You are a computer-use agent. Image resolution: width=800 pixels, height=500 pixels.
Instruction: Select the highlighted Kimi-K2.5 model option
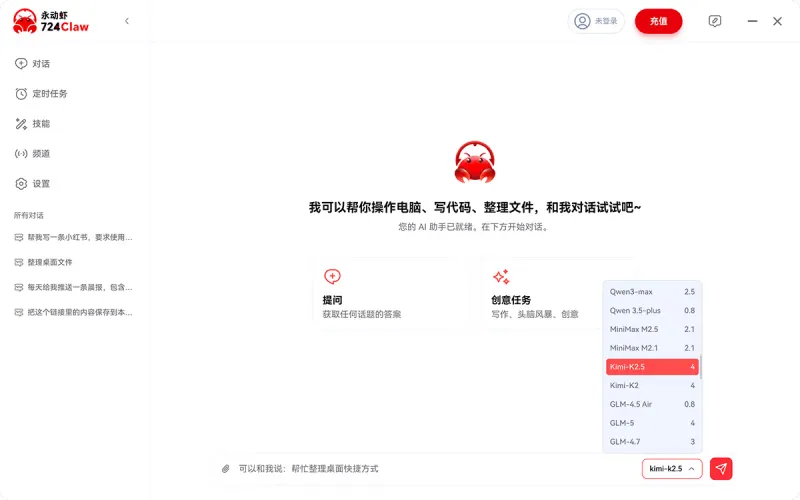(x=652, y=367)
